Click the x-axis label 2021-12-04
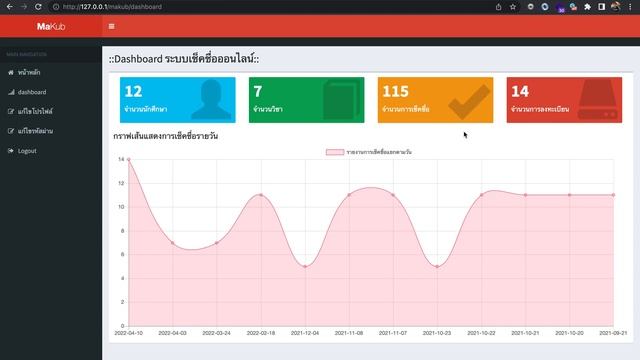Screen dimensions: 640x360 pyautogui.click(x=305, y=333)
